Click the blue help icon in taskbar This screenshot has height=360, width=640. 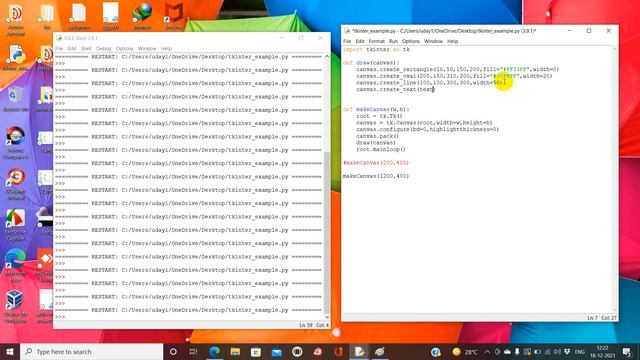[436, 352]
